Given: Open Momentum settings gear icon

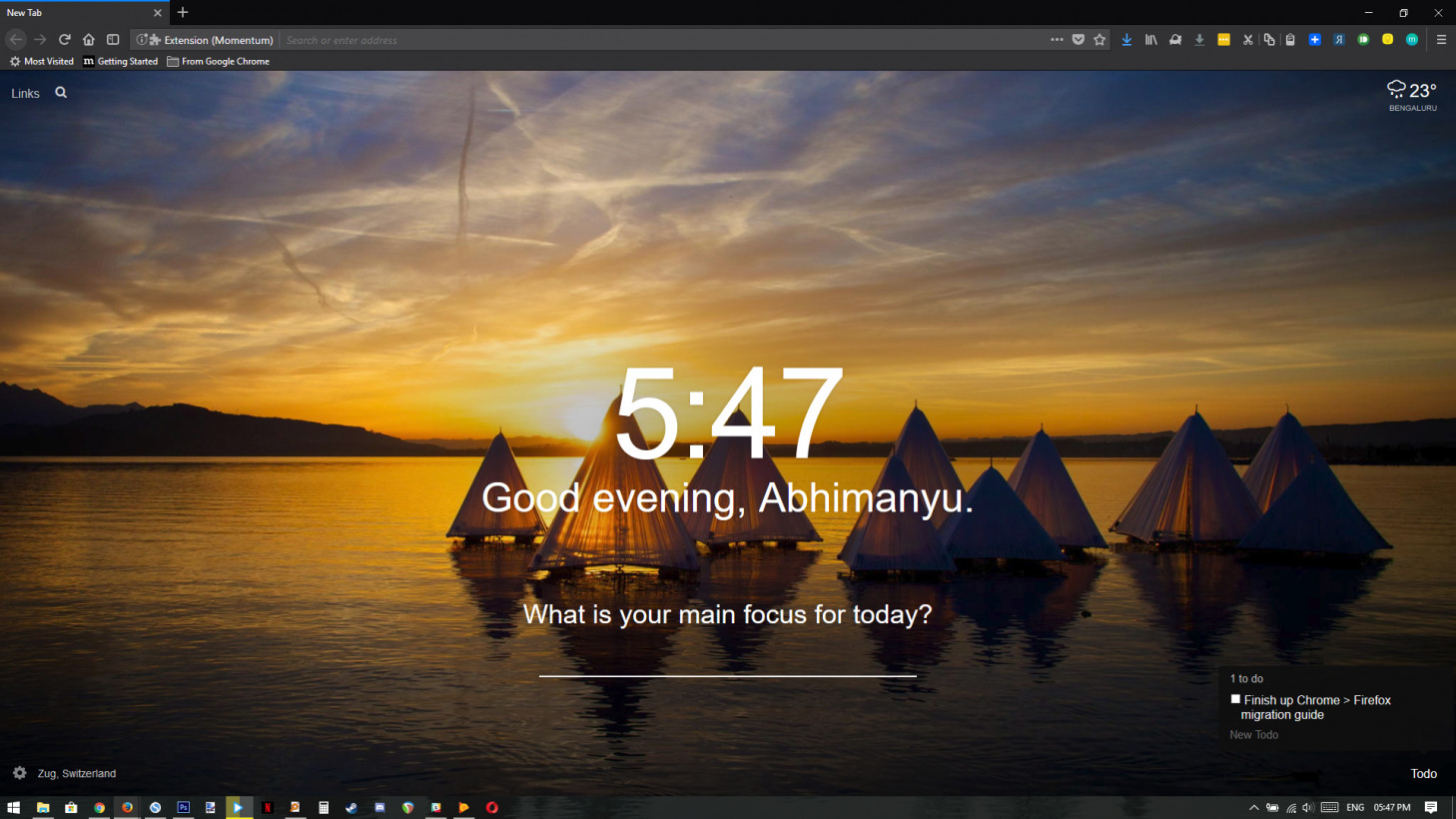Looking at the screenshot, I should (x=19, y=773).
